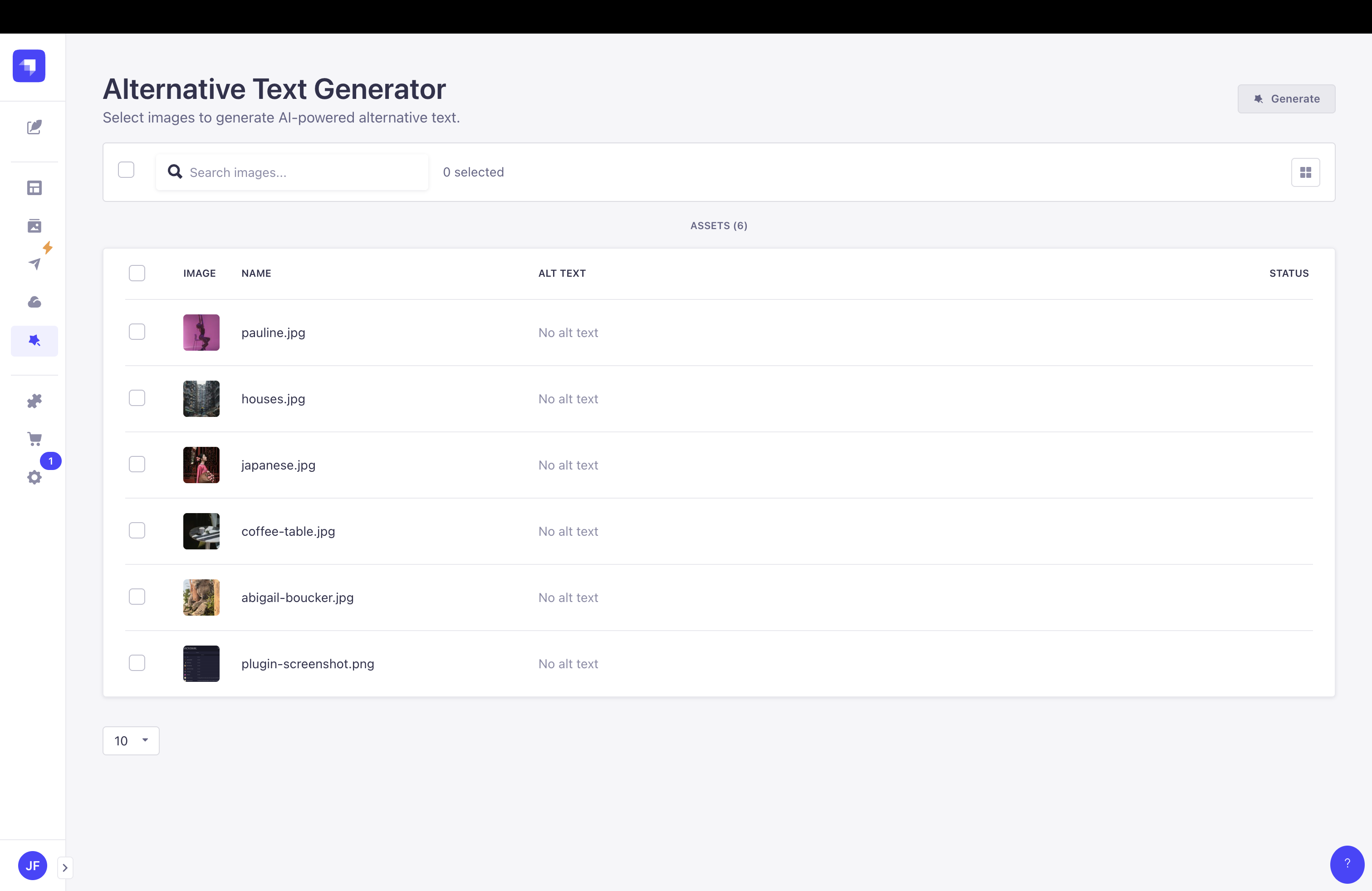Viewport: 1372px width, 891px height.
Task: Toggle select-all checkbox in table header
Action: (137, 273)
